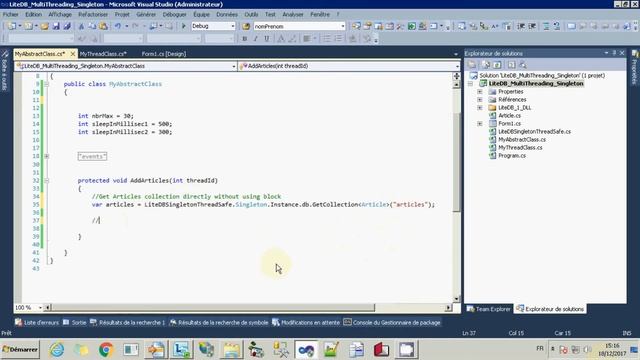Open the Refactoriser menu
Viewport: 640px width, 360px height.
(93, 14)
